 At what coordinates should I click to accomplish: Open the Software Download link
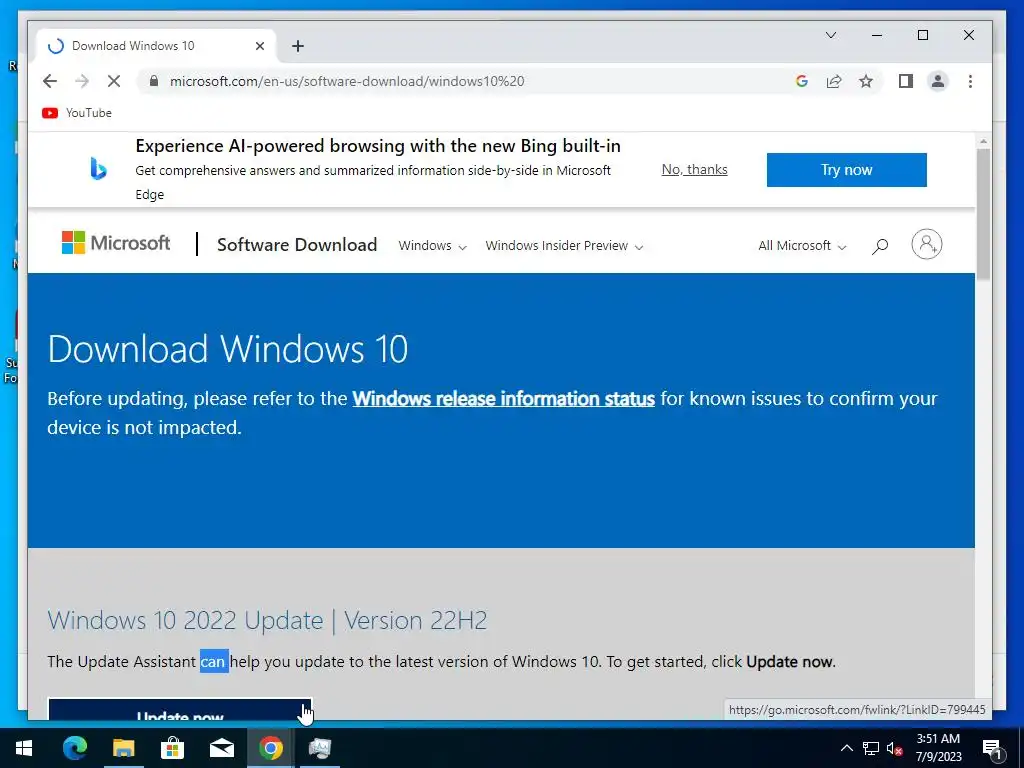pos(297,244)
